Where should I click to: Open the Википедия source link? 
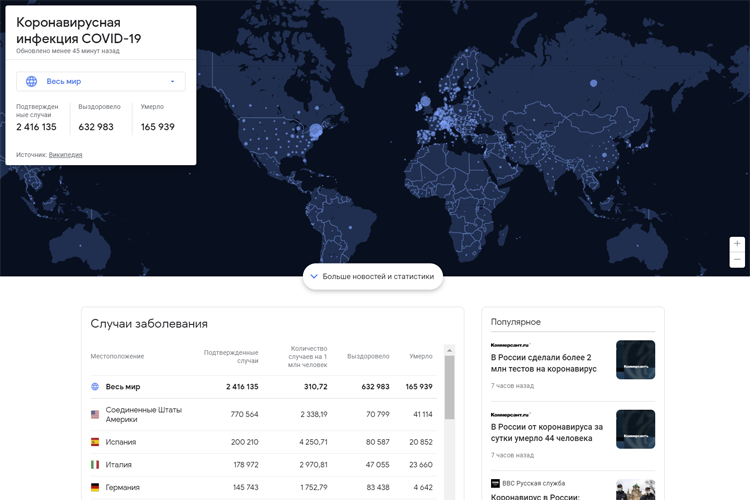66,155
